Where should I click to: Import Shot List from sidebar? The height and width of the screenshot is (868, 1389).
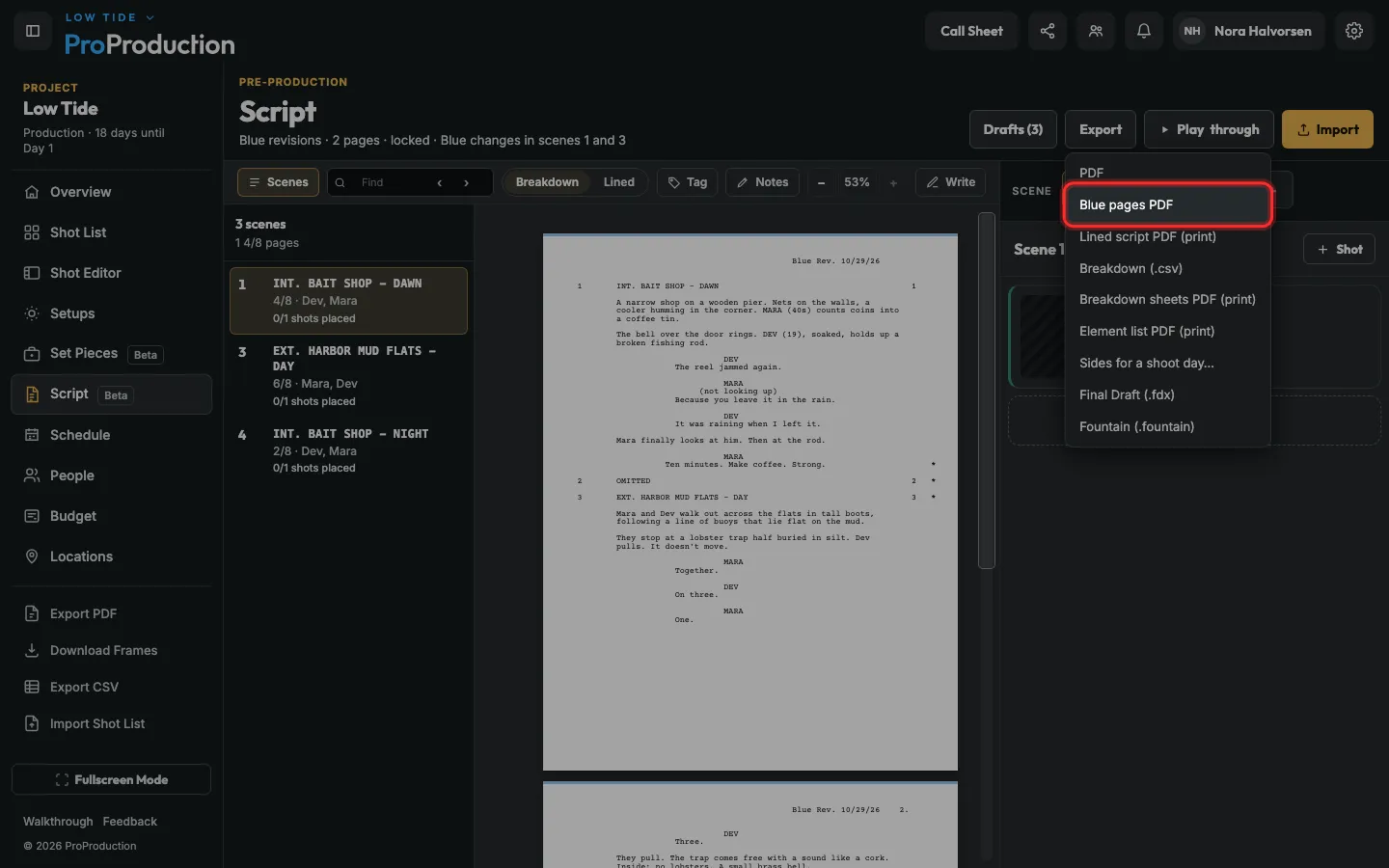(x=111, y=723)
